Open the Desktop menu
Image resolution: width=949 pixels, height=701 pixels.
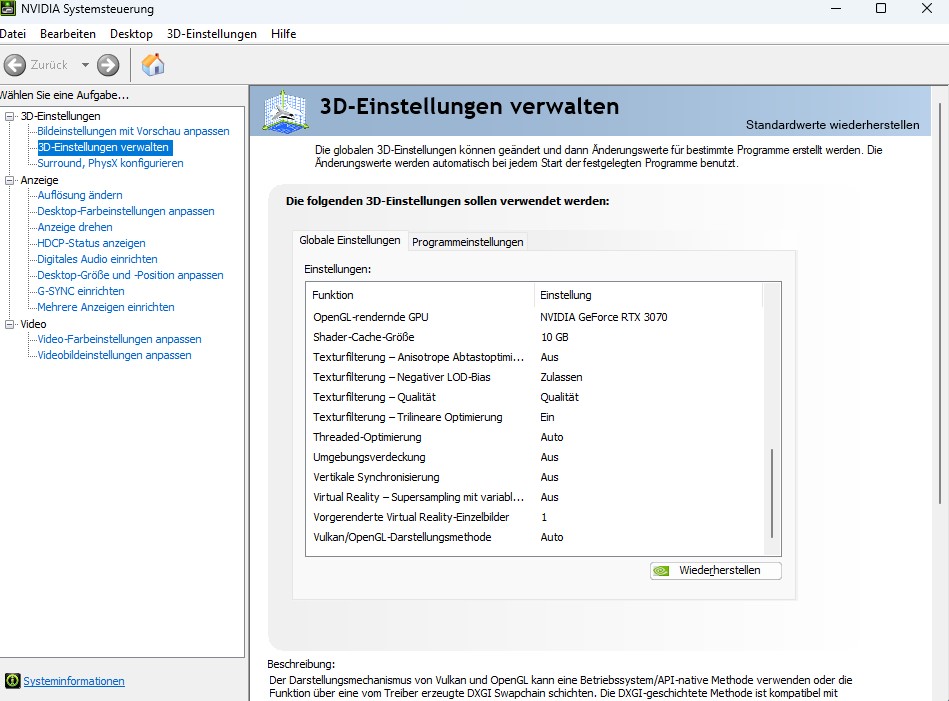click(131, 34)
